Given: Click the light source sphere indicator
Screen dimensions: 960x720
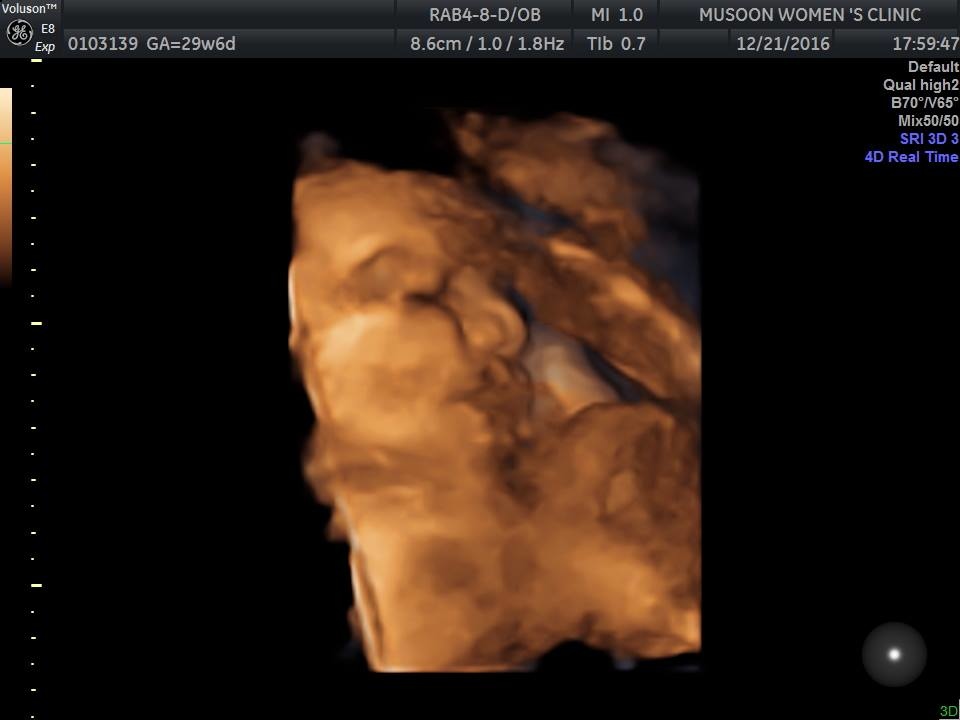Looking at the screenshot, I should pos(894,654).
